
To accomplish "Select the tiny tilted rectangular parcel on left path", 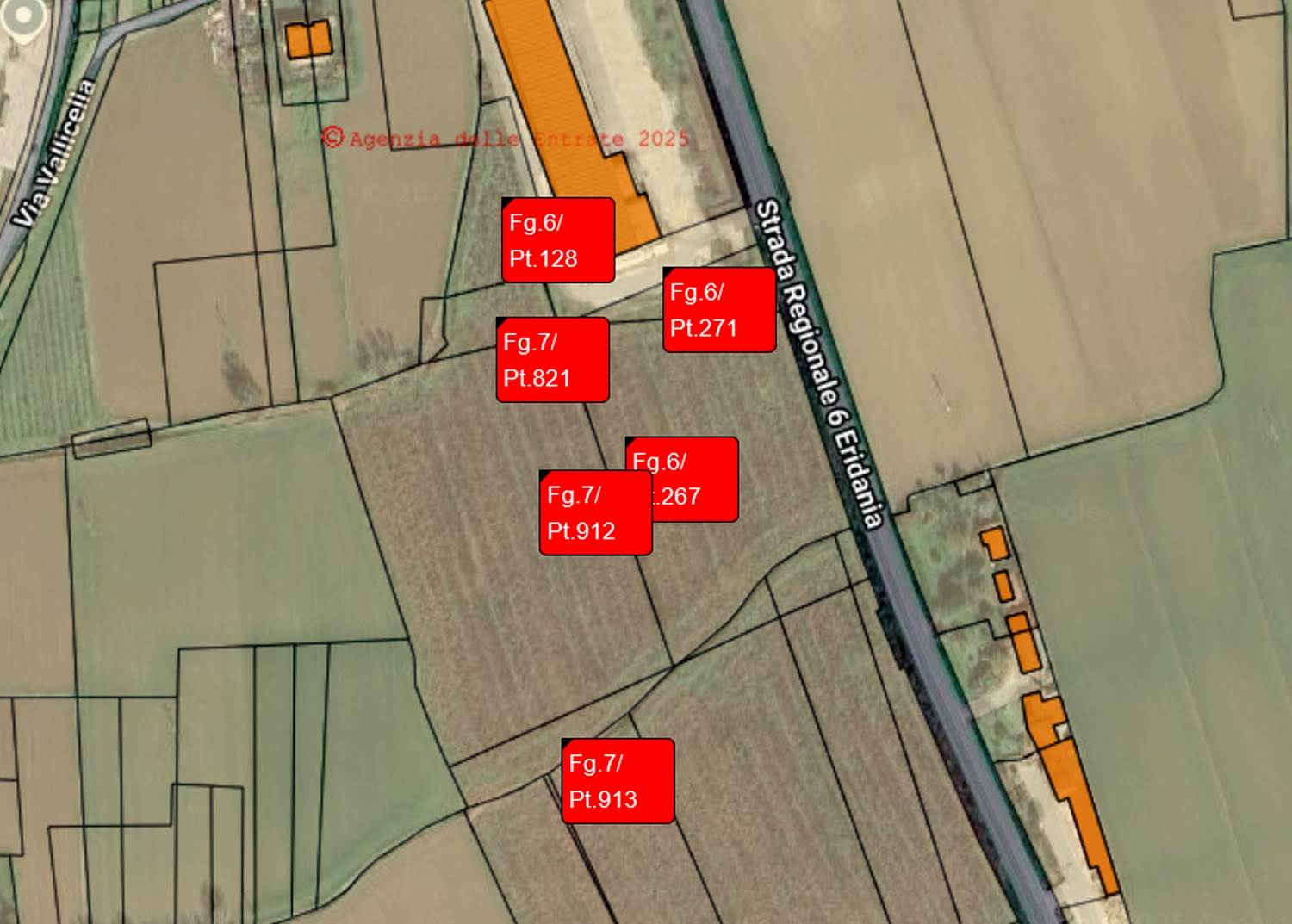I will coord(111,438).
